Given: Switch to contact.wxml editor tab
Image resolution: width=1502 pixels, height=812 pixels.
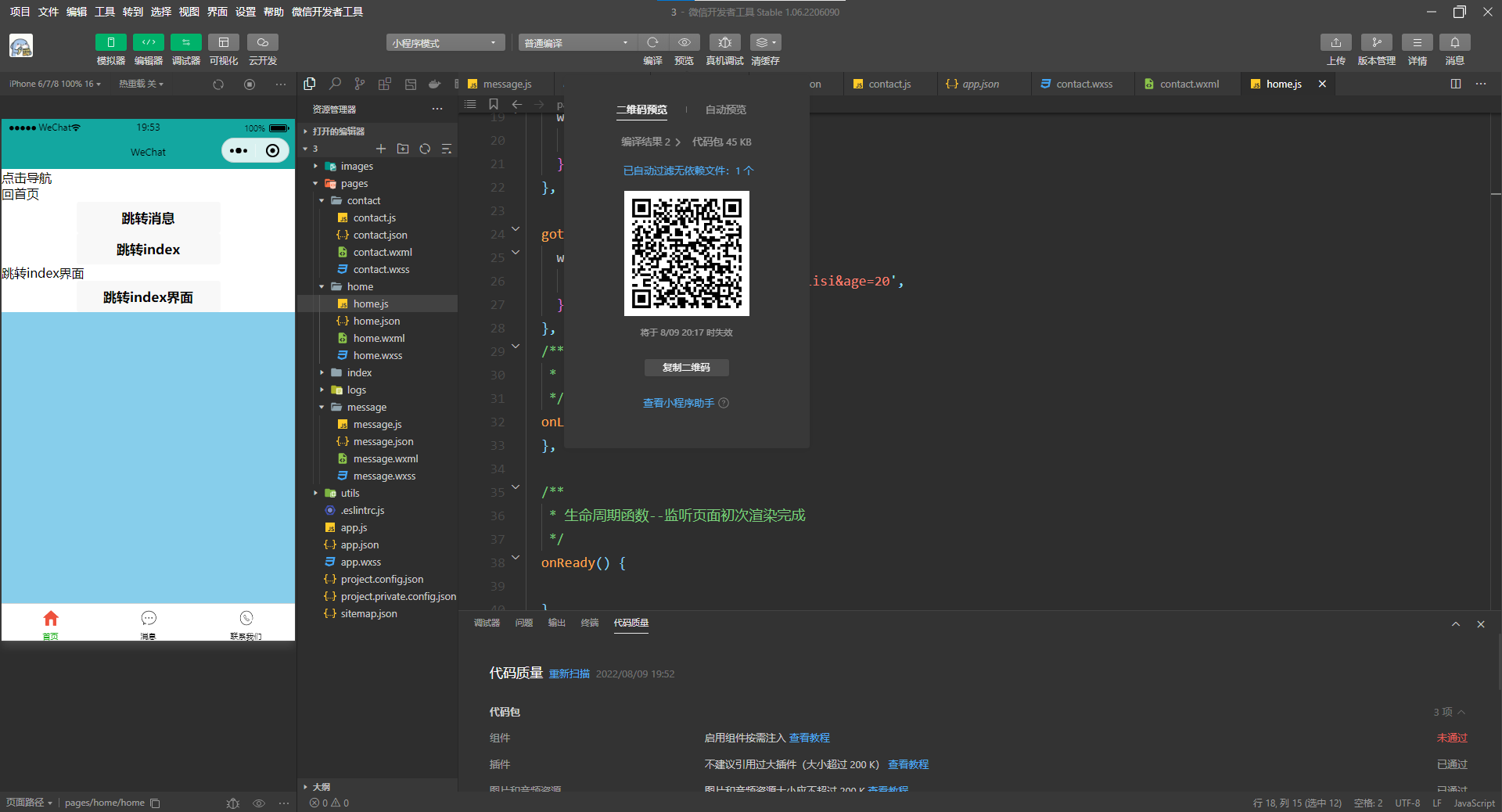Looking at the screenshot, I should 1188,84.
